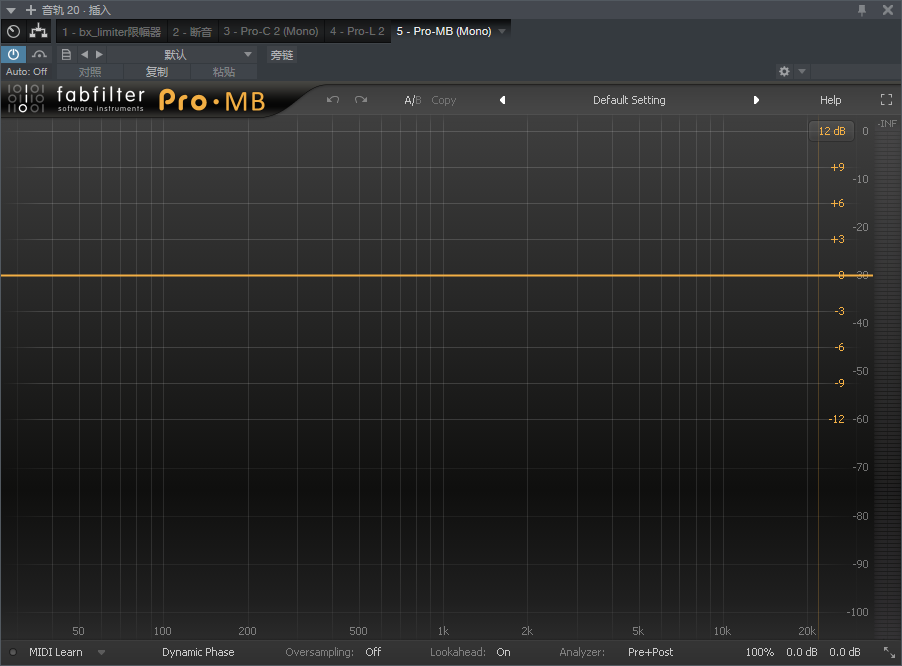Open the Help menu
The width and height of the screenshot is (902, 666).
click(830, 100)
